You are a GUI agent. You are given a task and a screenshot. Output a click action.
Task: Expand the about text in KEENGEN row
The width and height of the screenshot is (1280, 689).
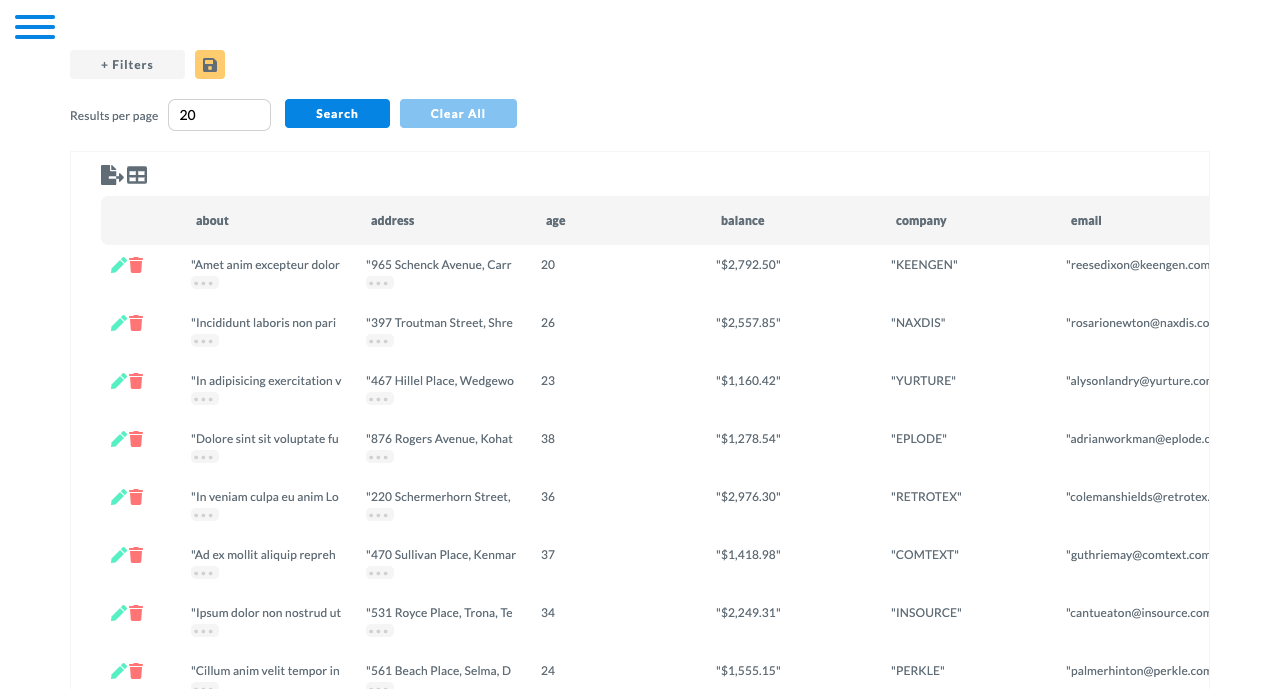tap(204, 284)
